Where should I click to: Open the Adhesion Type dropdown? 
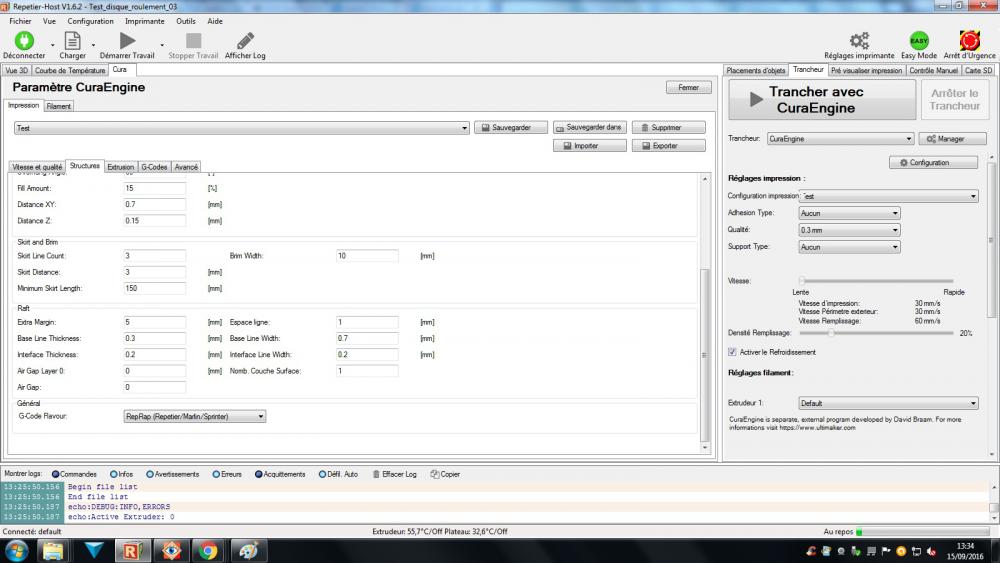[x=849, y=213]
